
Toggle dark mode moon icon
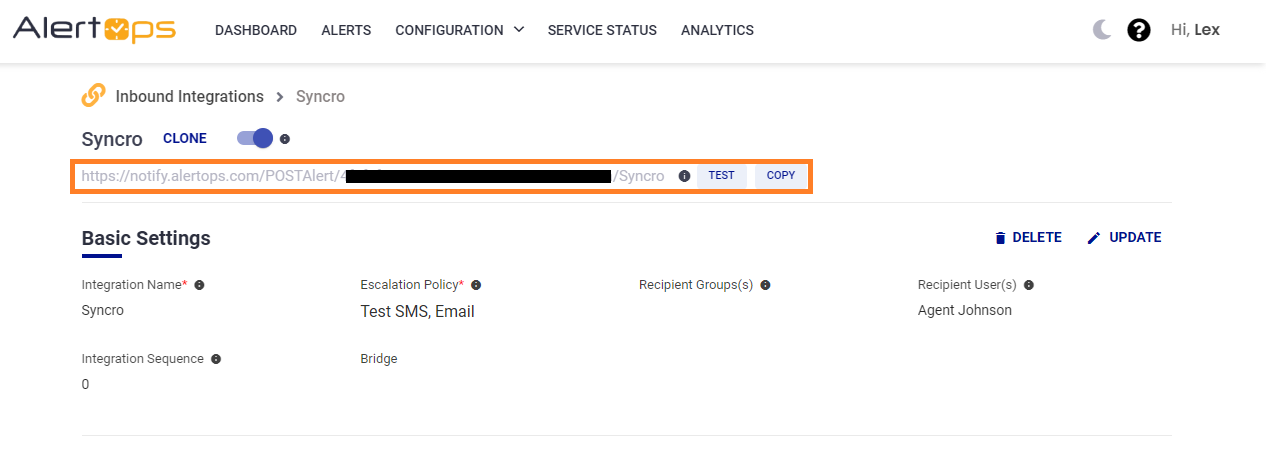pos(1102,30)
